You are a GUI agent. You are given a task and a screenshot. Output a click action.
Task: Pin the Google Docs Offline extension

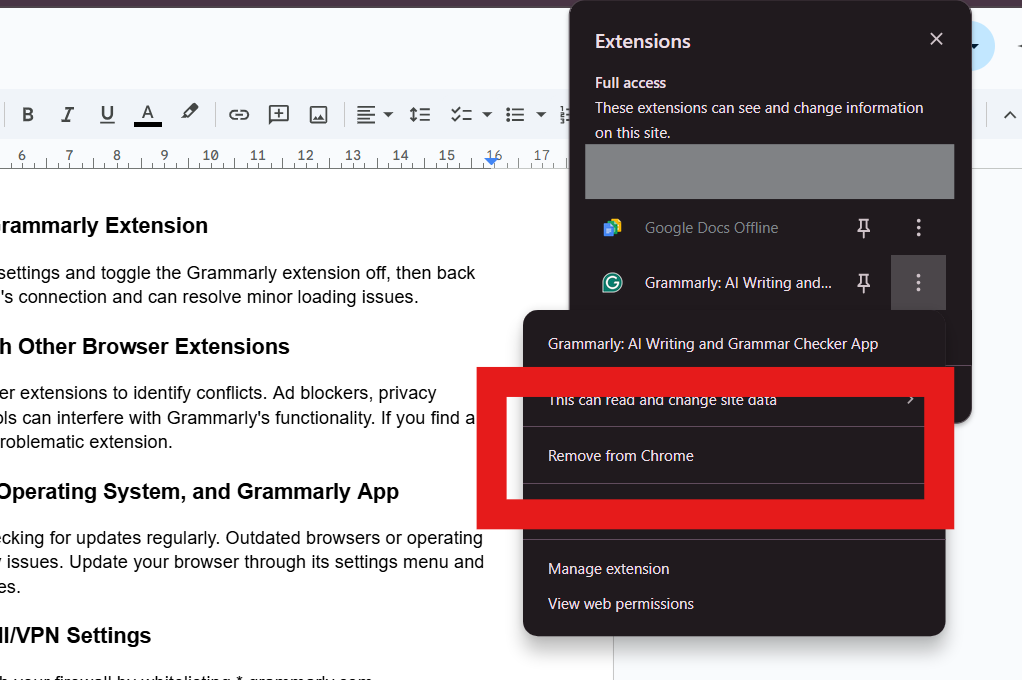[x=864, y=228]
